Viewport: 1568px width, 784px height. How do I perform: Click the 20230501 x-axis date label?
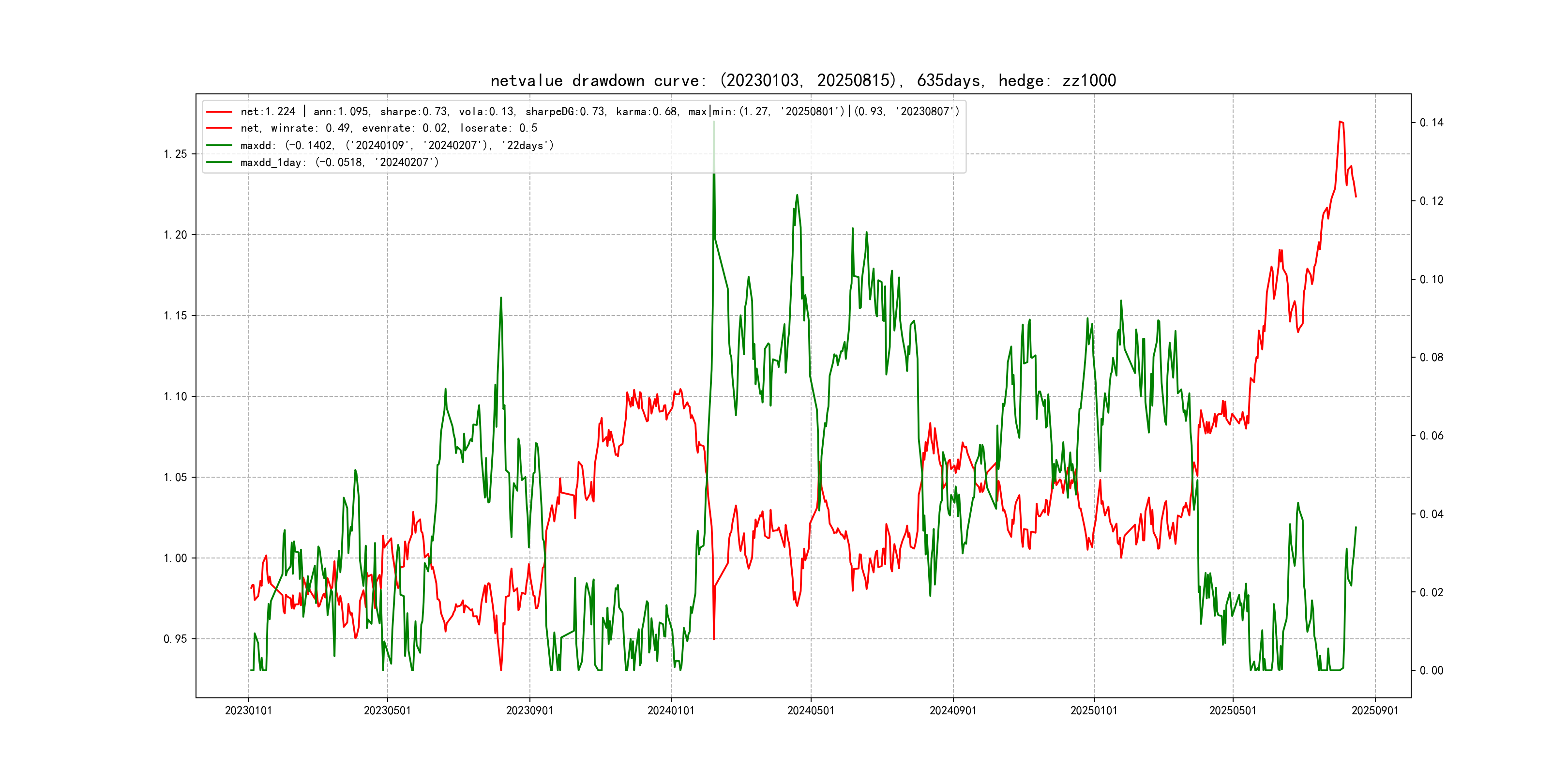coord(387,710)
